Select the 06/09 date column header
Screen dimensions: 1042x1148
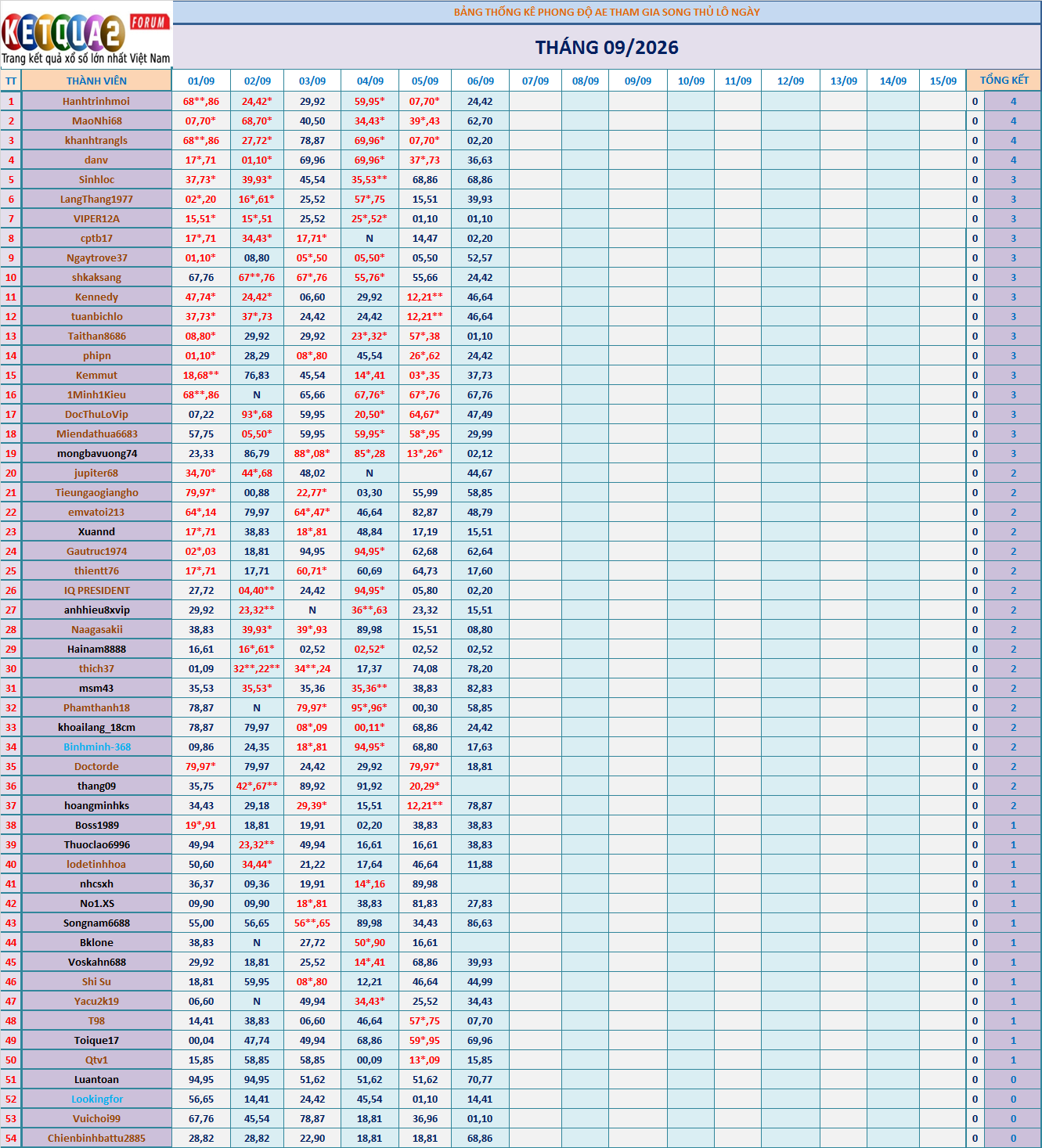point(480,81)
